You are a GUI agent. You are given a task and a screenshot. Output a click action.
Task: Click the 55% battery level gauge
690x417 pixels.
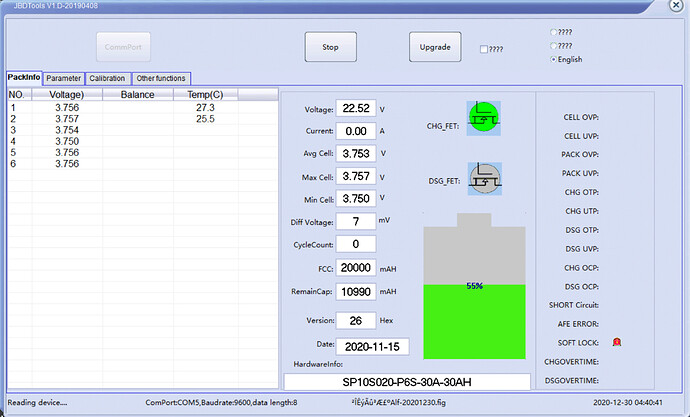coord(474,286)
